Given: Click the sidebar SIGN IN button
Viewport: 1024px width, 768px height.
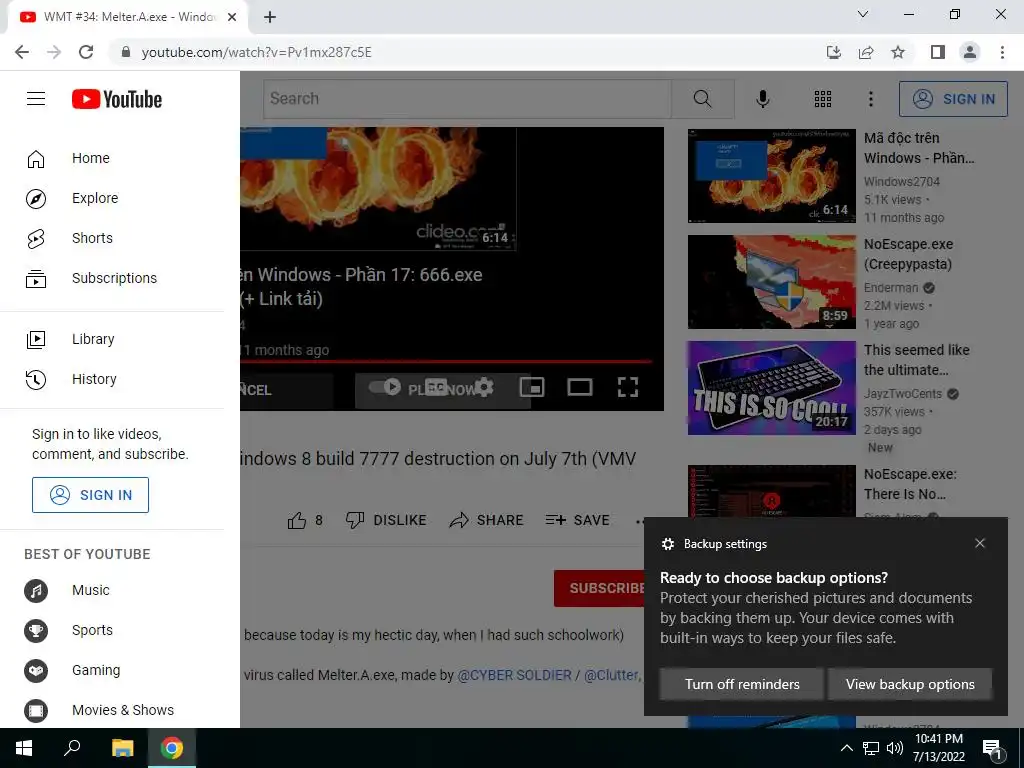Looking at the screenshot, I should pos(90,495).
